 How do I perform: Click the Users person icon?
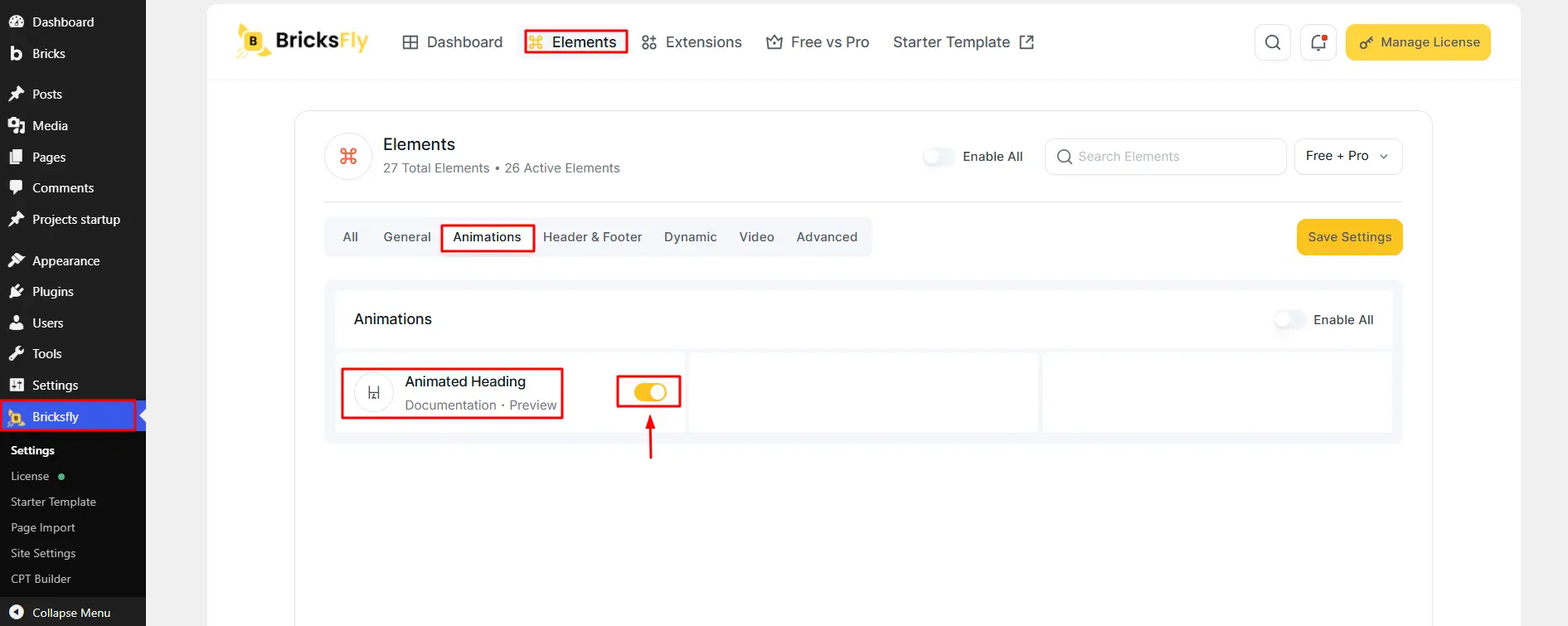pyautogui.click(x=17, y=323)
